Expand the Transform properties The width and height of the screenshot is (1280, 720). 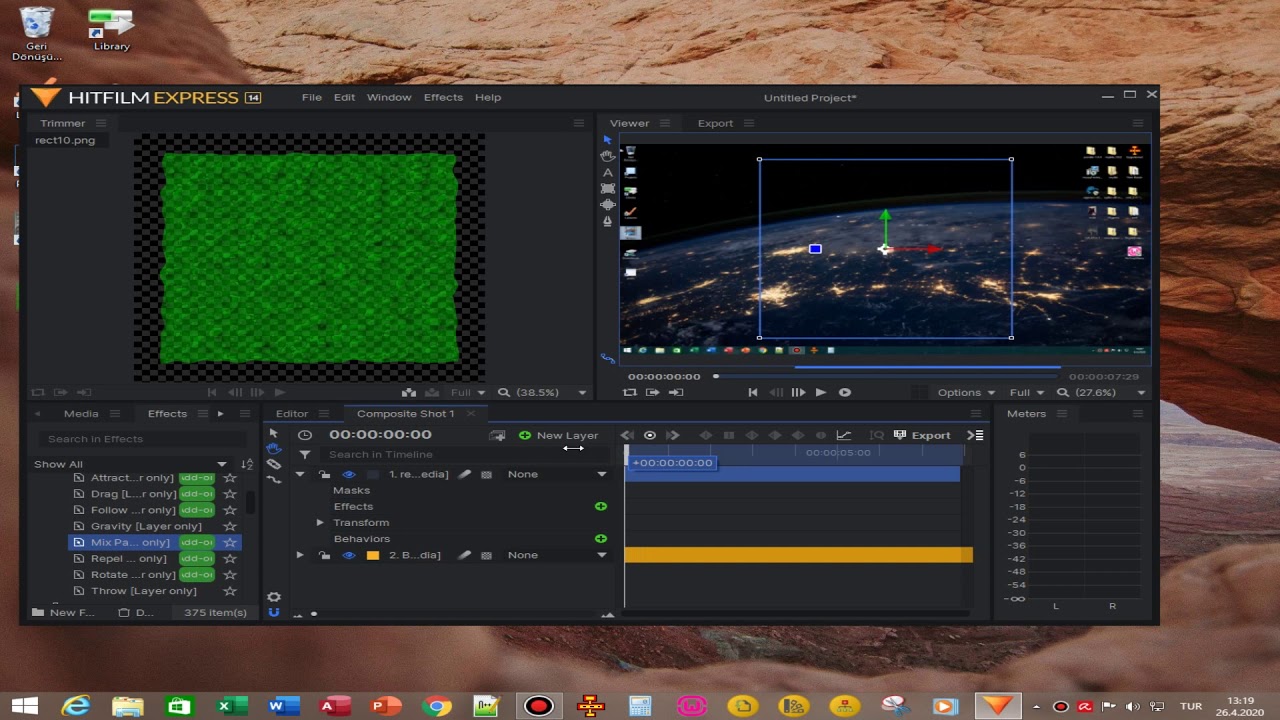(x=320, y=522)
